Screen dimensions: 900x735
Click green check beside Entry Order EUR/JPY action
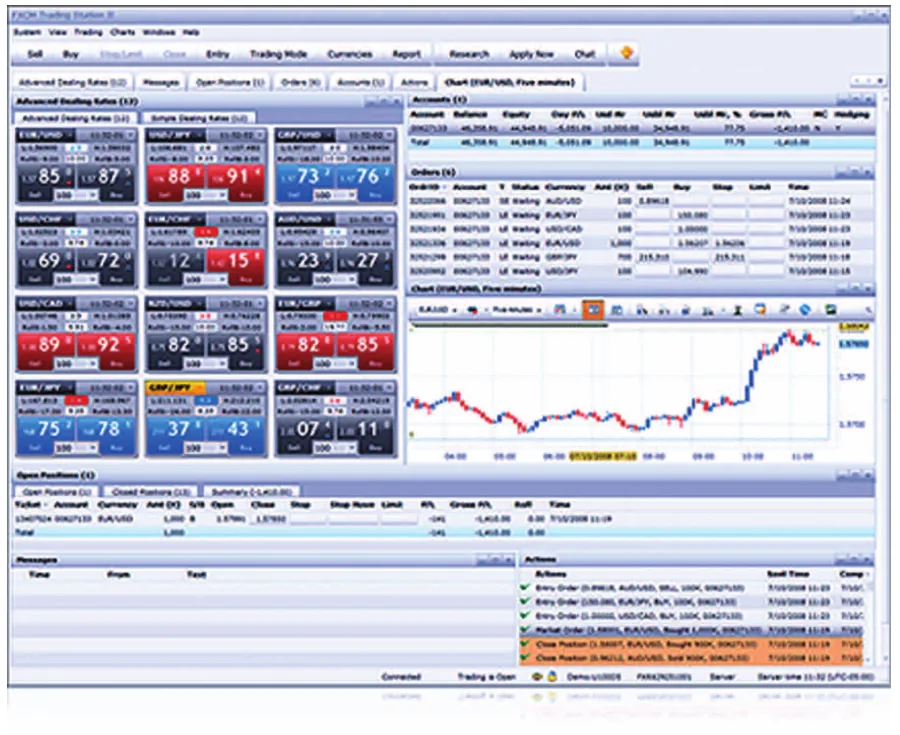click(x=524, y=601)
